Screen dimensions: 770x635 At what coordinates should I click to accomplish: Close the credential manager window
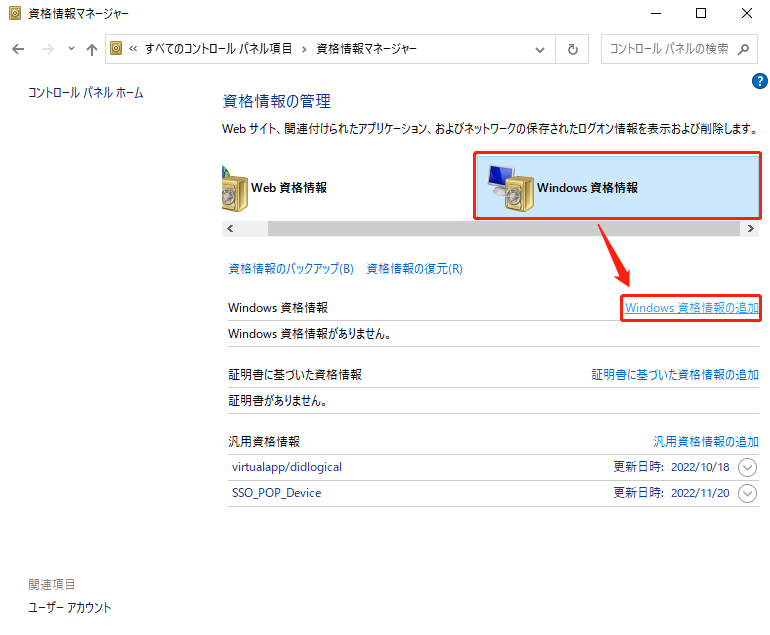(x=747, y=13)
